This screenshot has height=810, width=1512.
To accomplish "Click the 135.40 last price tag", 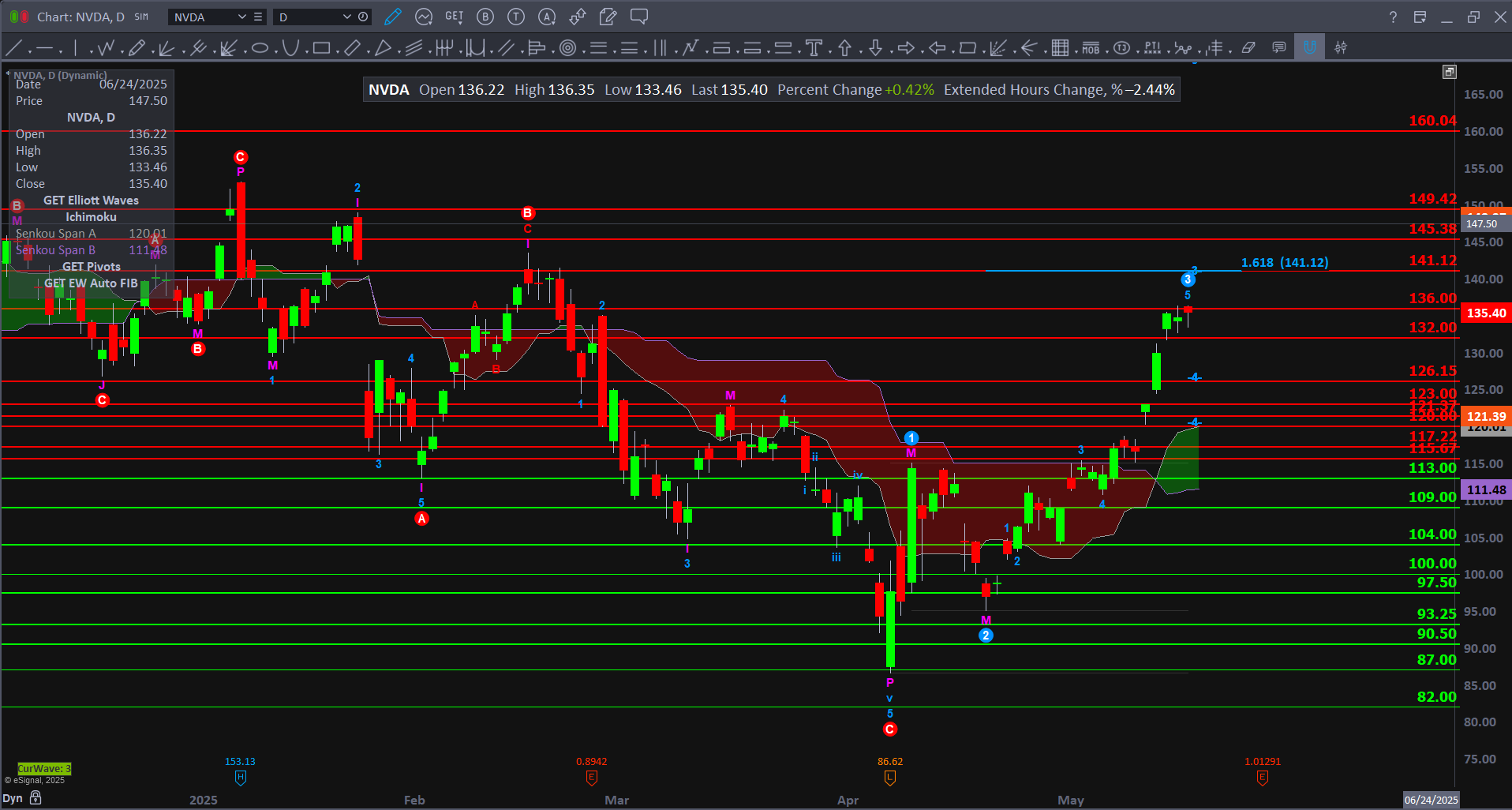I will (x=1487, y=313).
